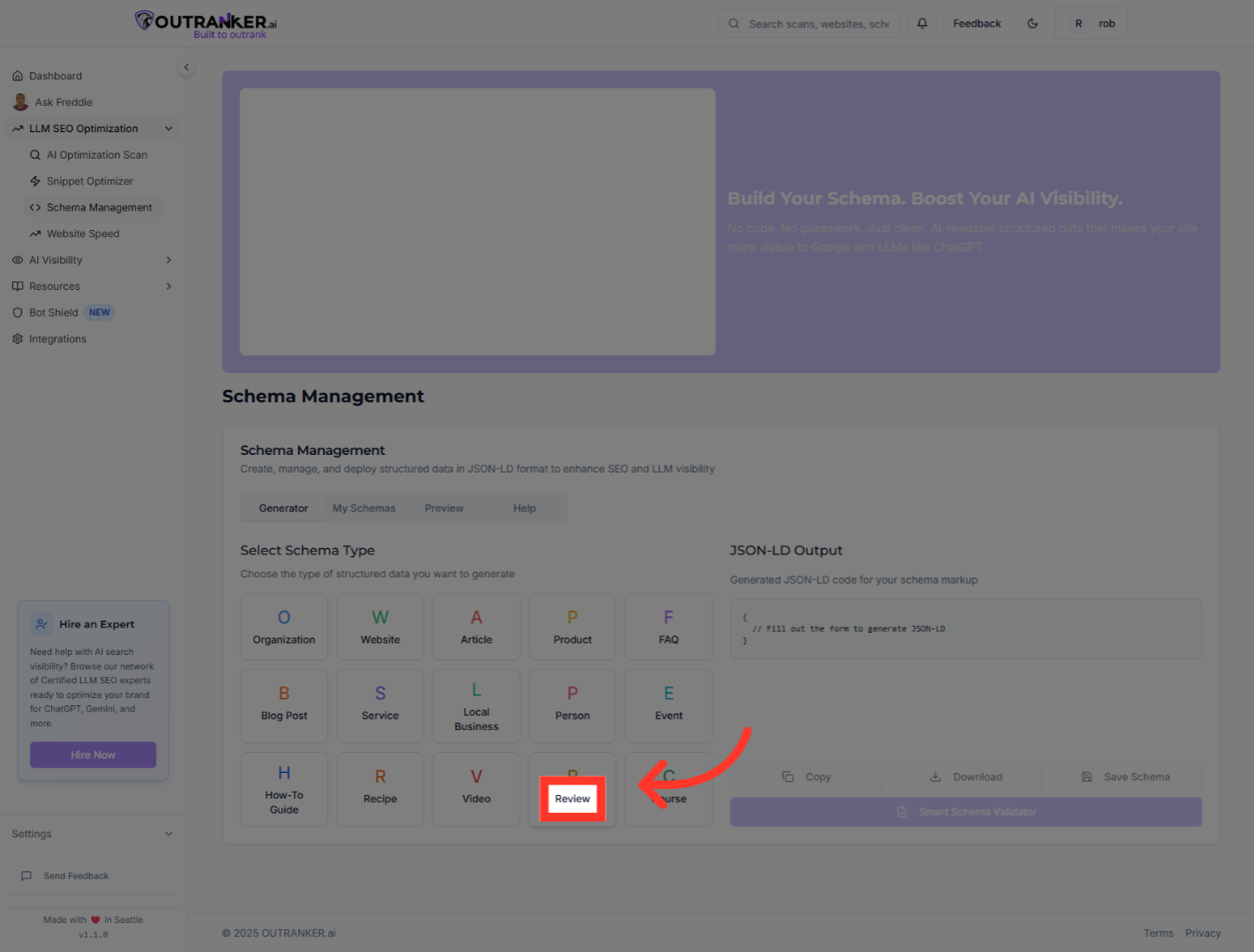The height and width of the screenshot is (952, 1254).
Task: Collapse the LLM SEO Optimization section
Action: point(93,129)
